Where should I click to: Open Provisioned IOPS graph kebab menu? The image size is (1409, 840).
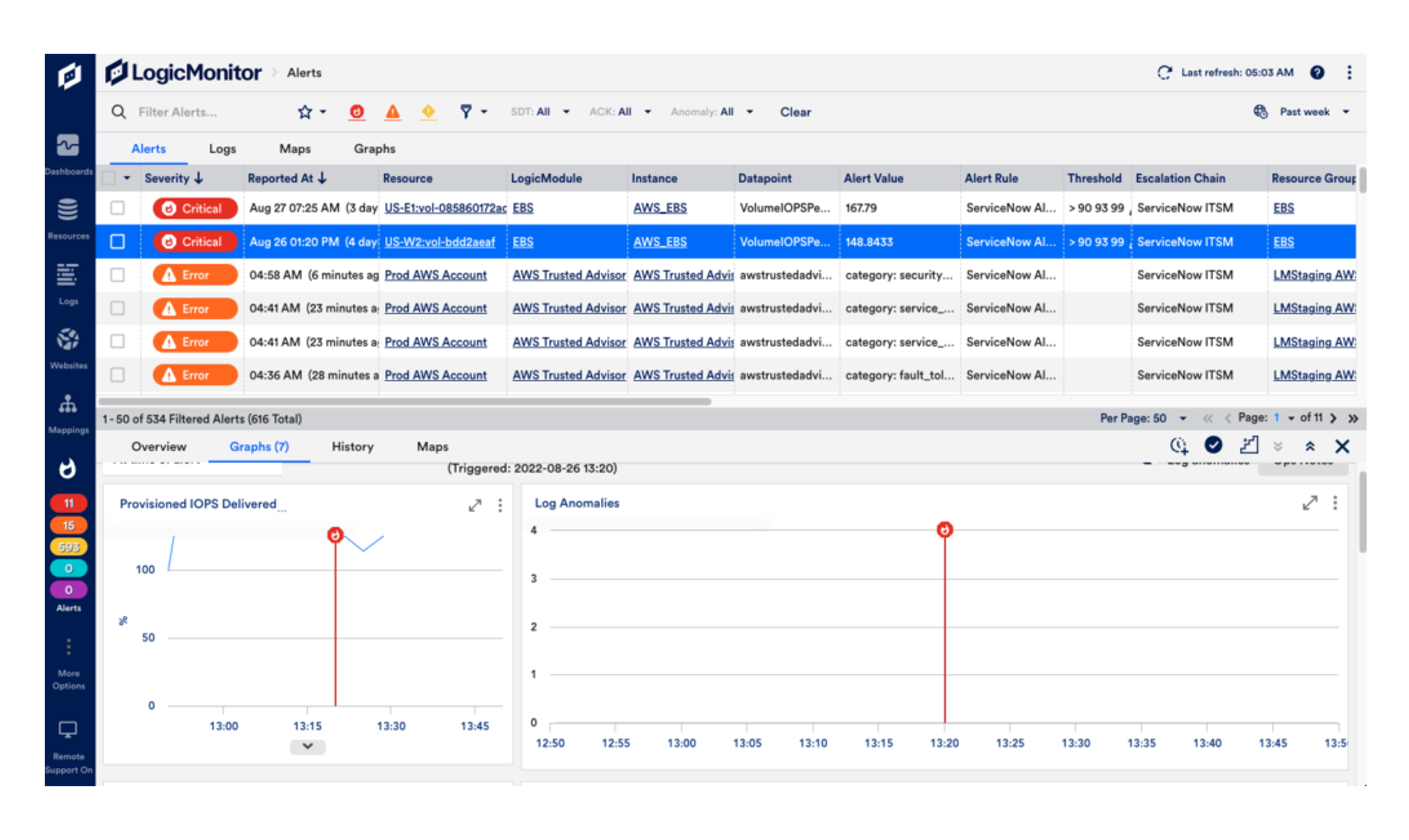coord(500,505)
